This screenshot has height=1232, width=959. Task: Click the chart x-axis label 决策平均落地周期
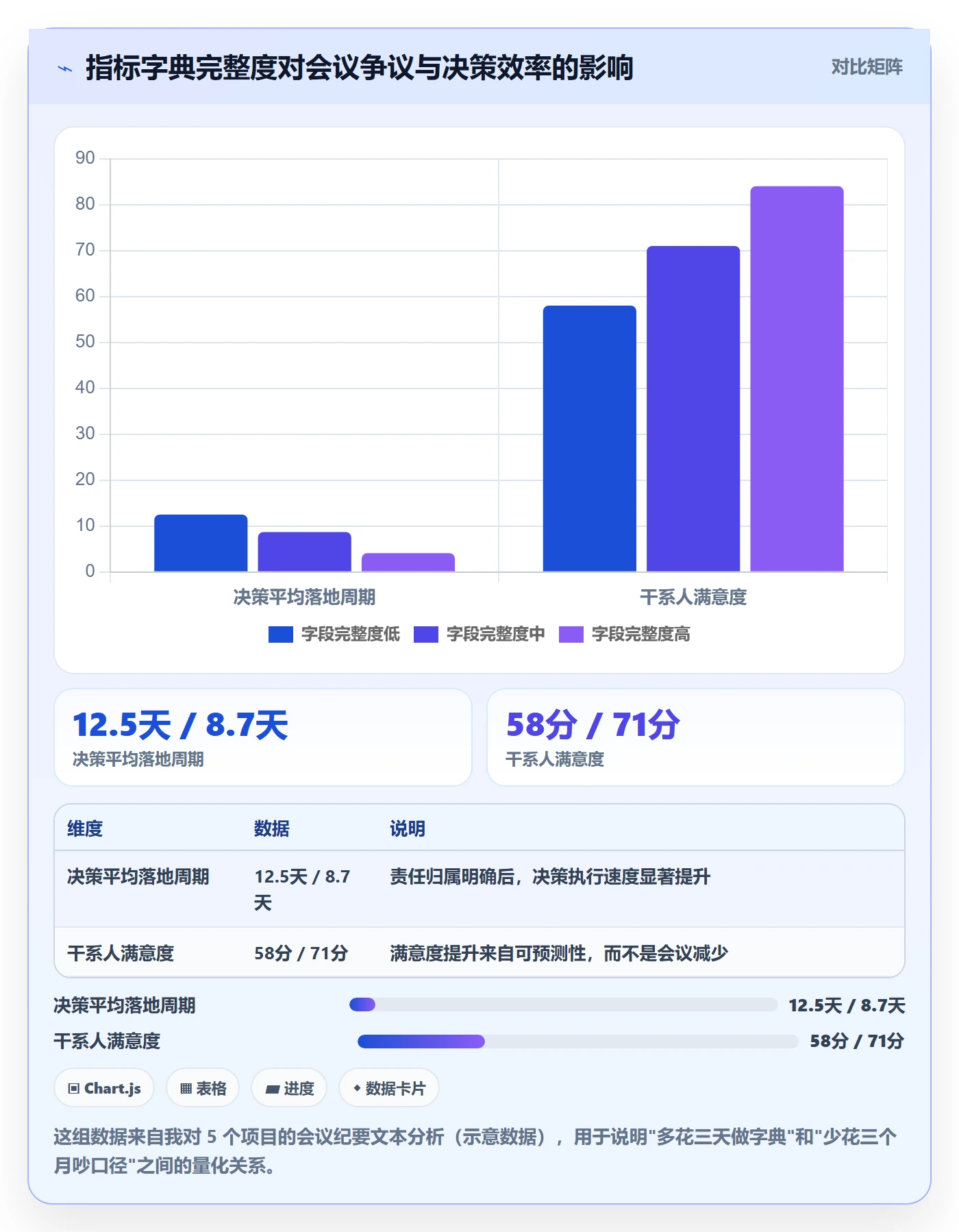coord(304,597)
